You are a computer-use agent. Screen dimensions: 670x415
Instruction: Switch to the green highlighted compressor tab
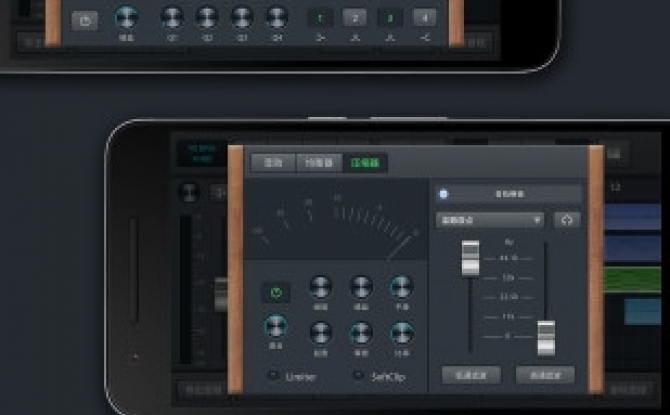[365, 163]
